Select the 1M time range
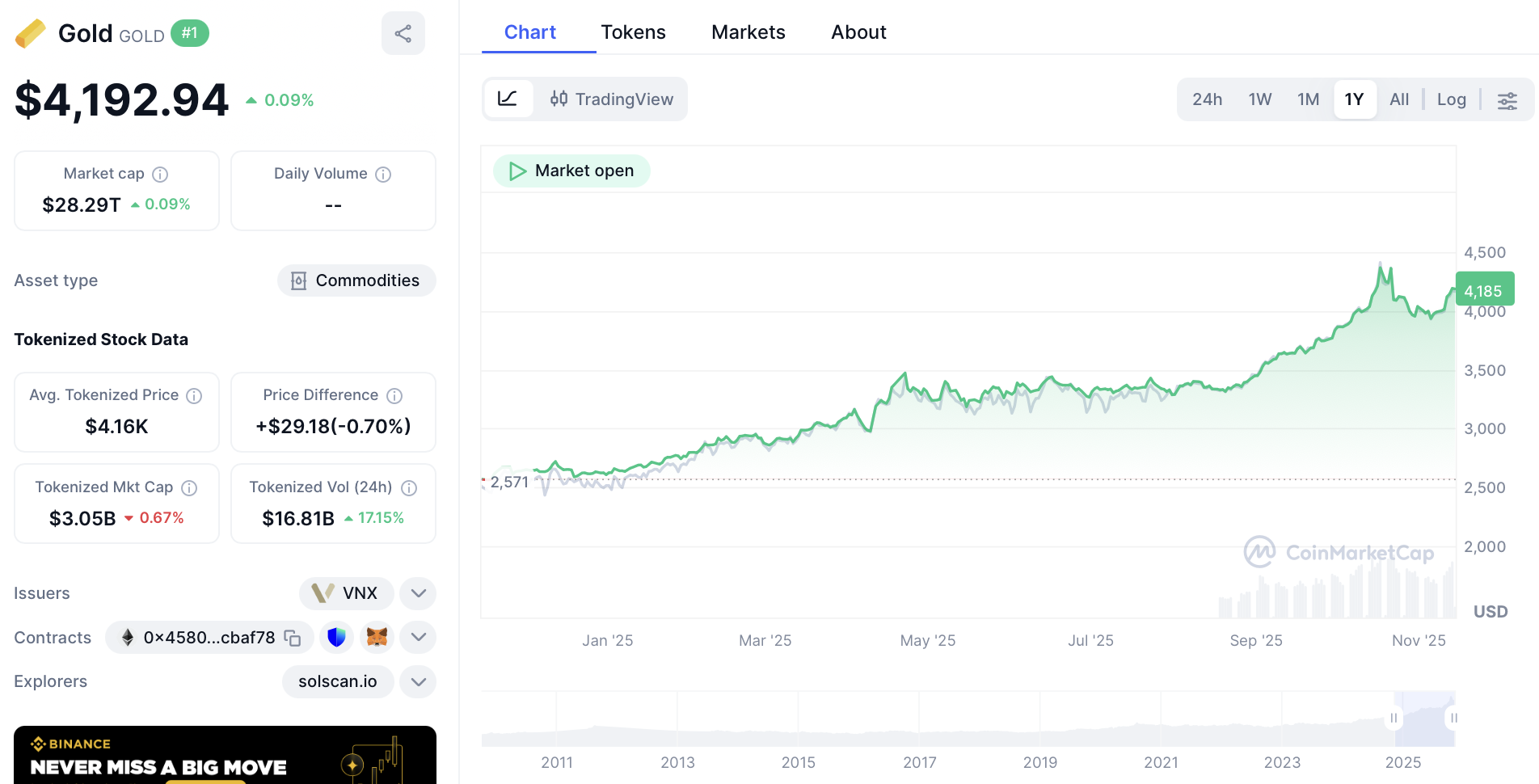The image size is (1539, 784). [1308, 99]
